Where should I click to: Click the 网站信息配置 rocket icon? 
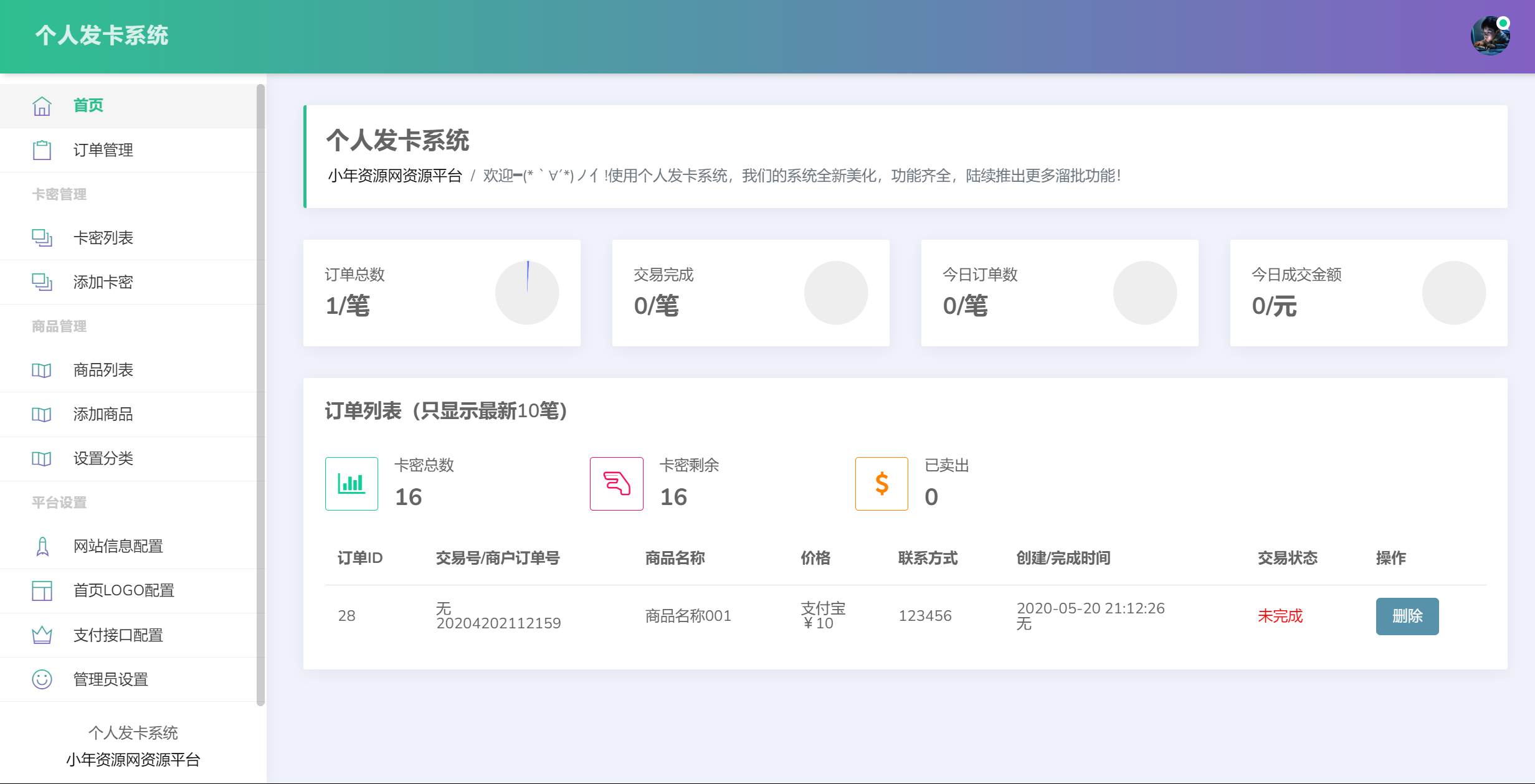pyautogui.click(x=41, y=546)
